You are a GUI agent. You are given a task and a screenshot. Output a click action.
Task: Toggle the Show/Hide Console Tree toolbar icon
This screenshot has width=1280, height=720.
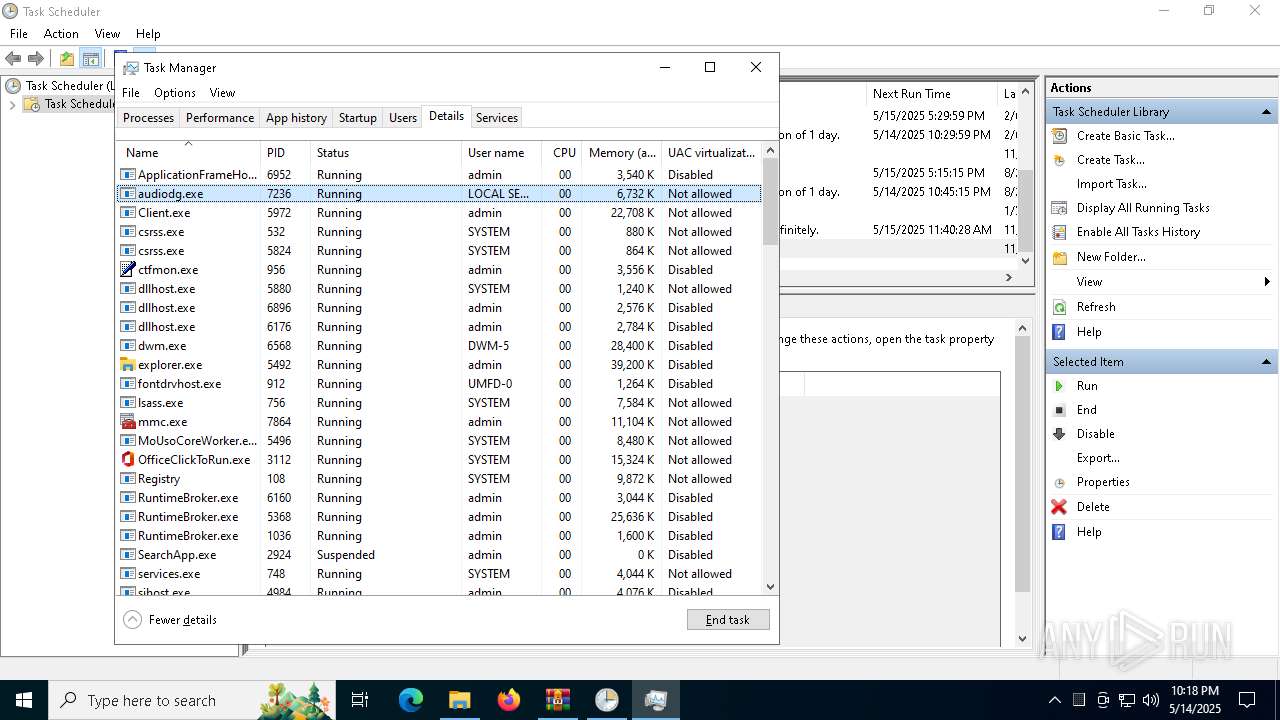91,59
